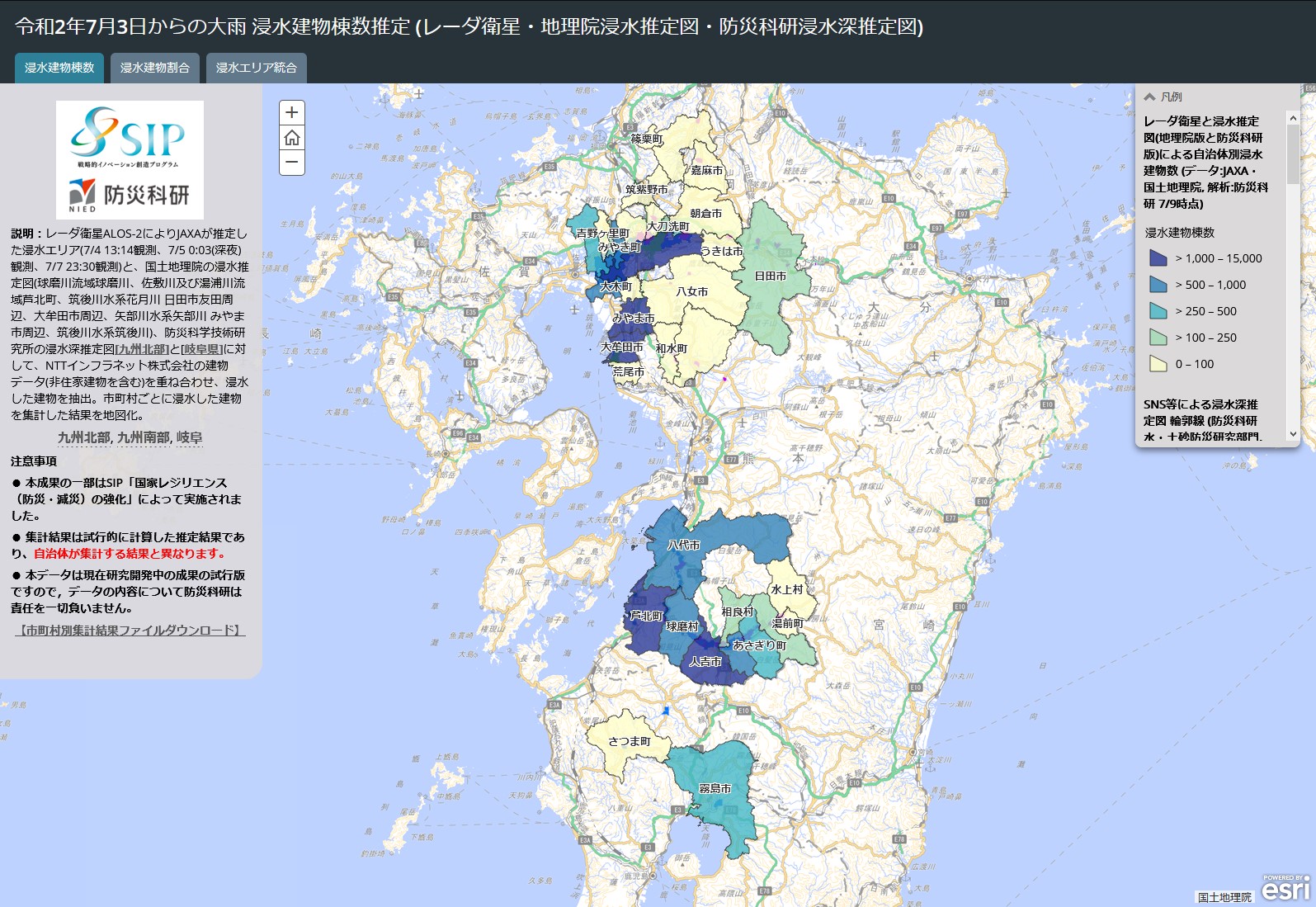Click the SIP 防災科研 logo
This screenshot has height=907, width=1316.
(x=130, y=159)
